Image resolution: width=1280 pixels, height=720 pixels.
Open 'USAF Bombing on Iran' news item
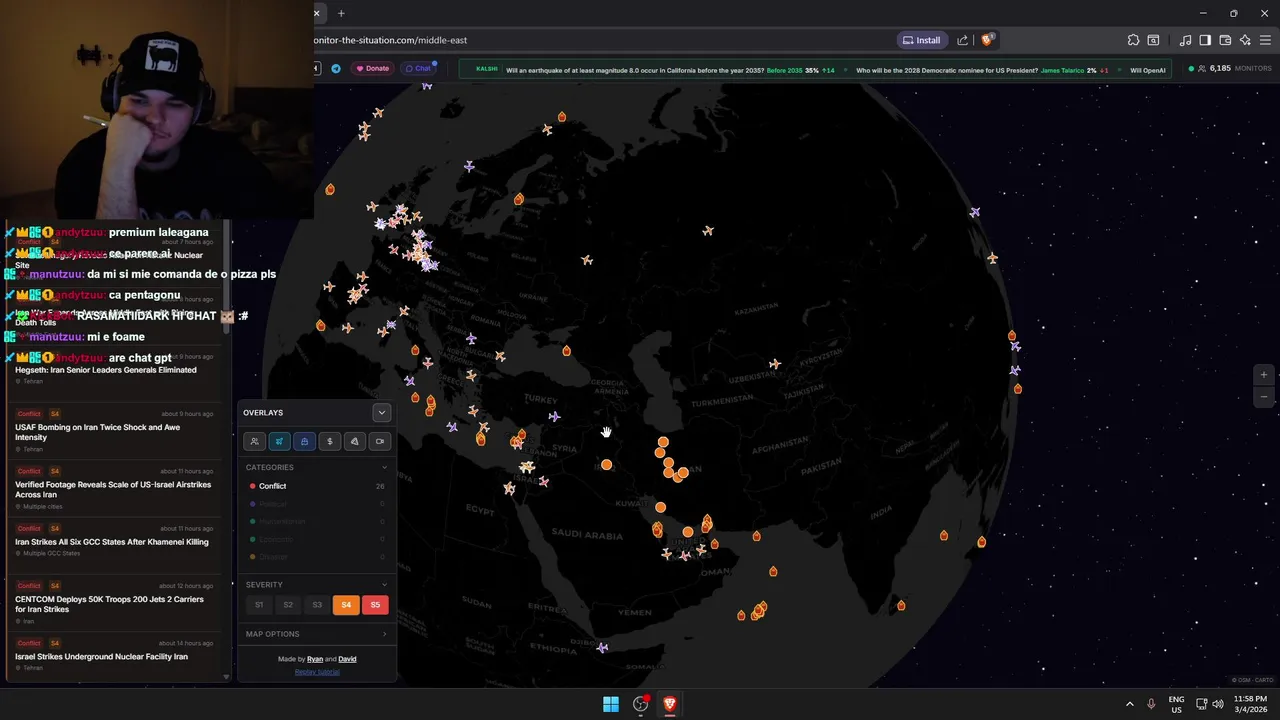tap(115, 431)
